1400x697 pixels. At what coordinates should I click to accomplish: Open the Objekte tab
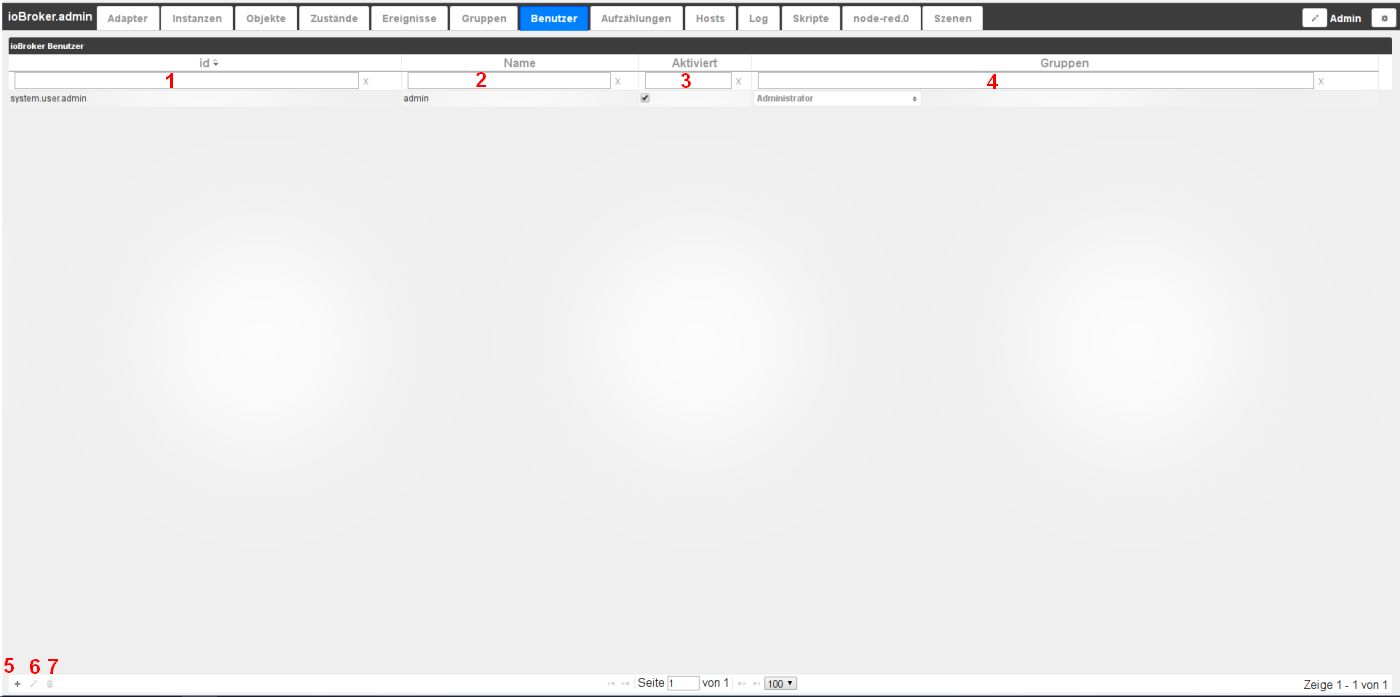coord(266,18)
